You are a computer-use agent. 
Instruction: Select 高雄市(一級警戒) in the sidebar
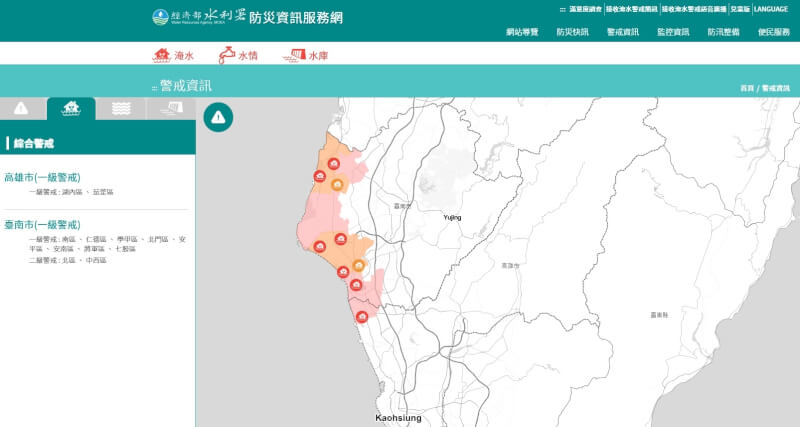[42, 178]
